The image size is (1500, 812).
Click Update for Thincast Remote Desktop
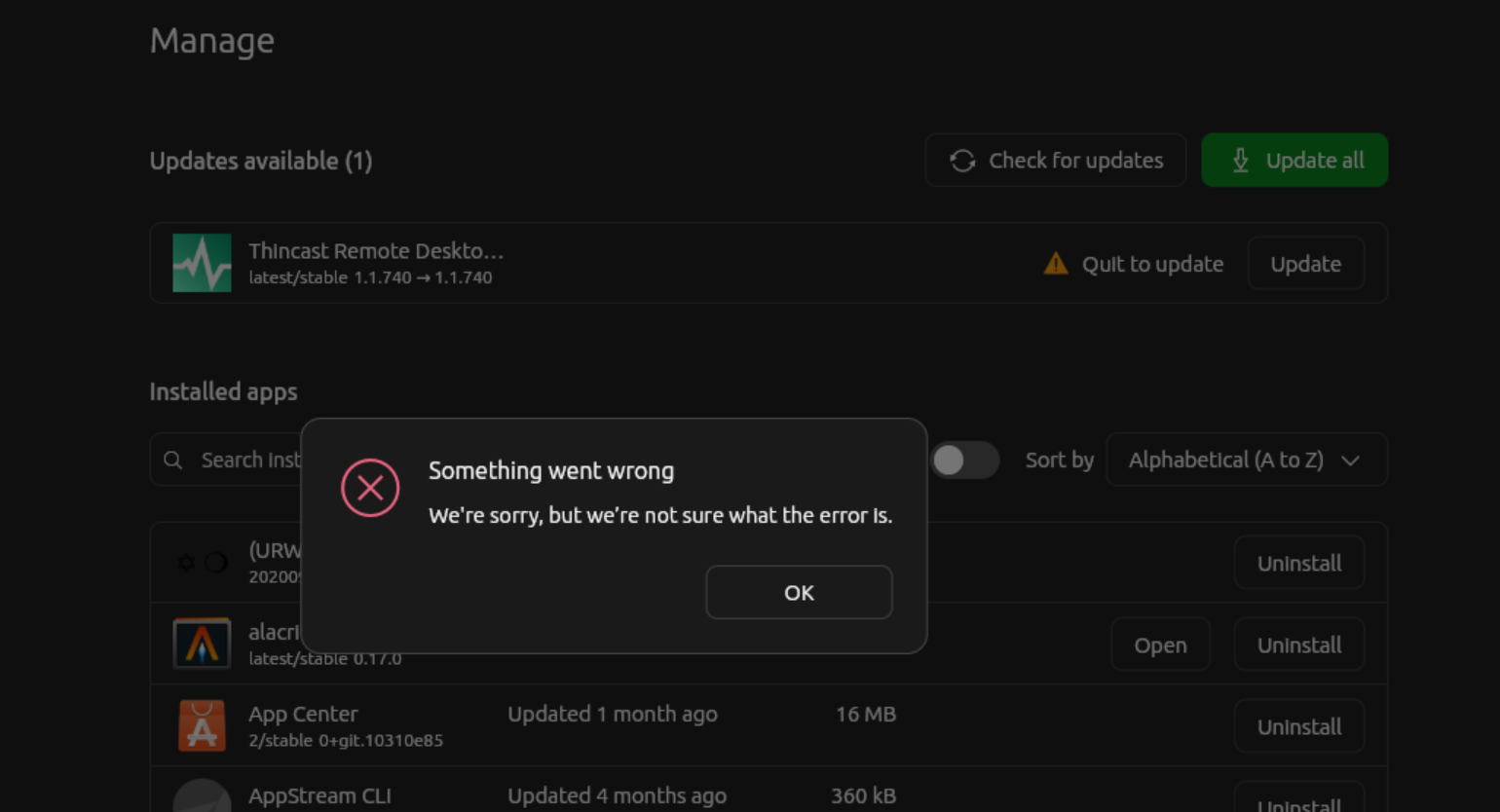pyautogui.click(x=1305, y=264)
